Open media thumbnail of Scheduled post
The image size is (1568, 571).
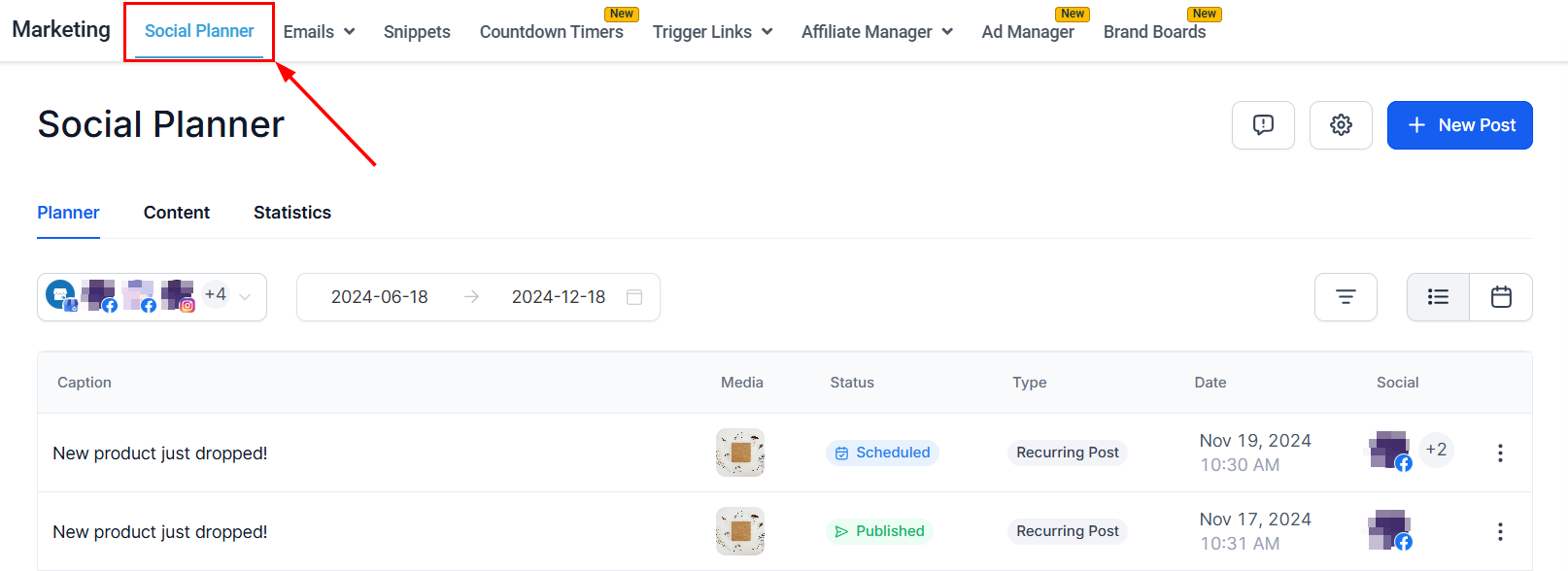coord(740,453)
